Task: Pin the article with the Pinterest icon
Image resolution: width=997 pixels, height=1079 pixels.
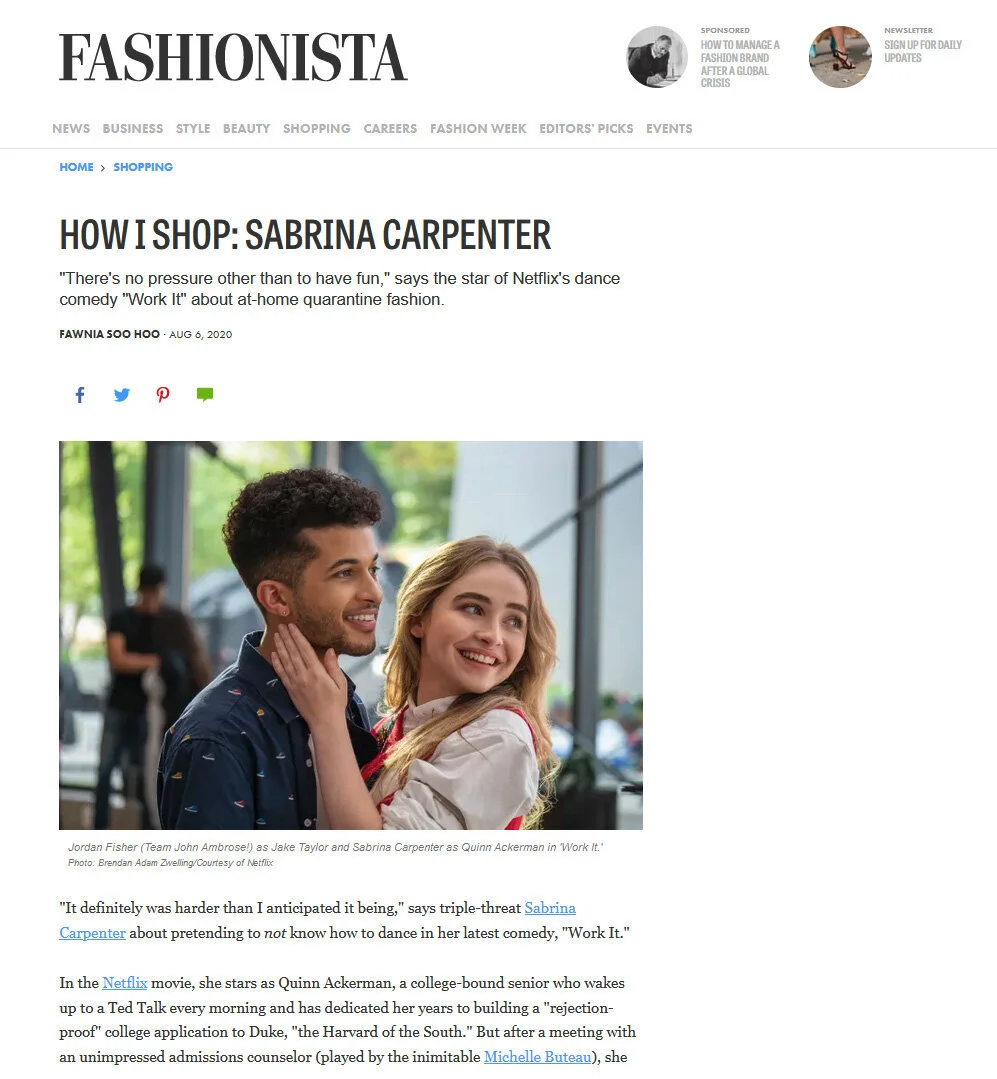Action: click(x=162, y=394)
